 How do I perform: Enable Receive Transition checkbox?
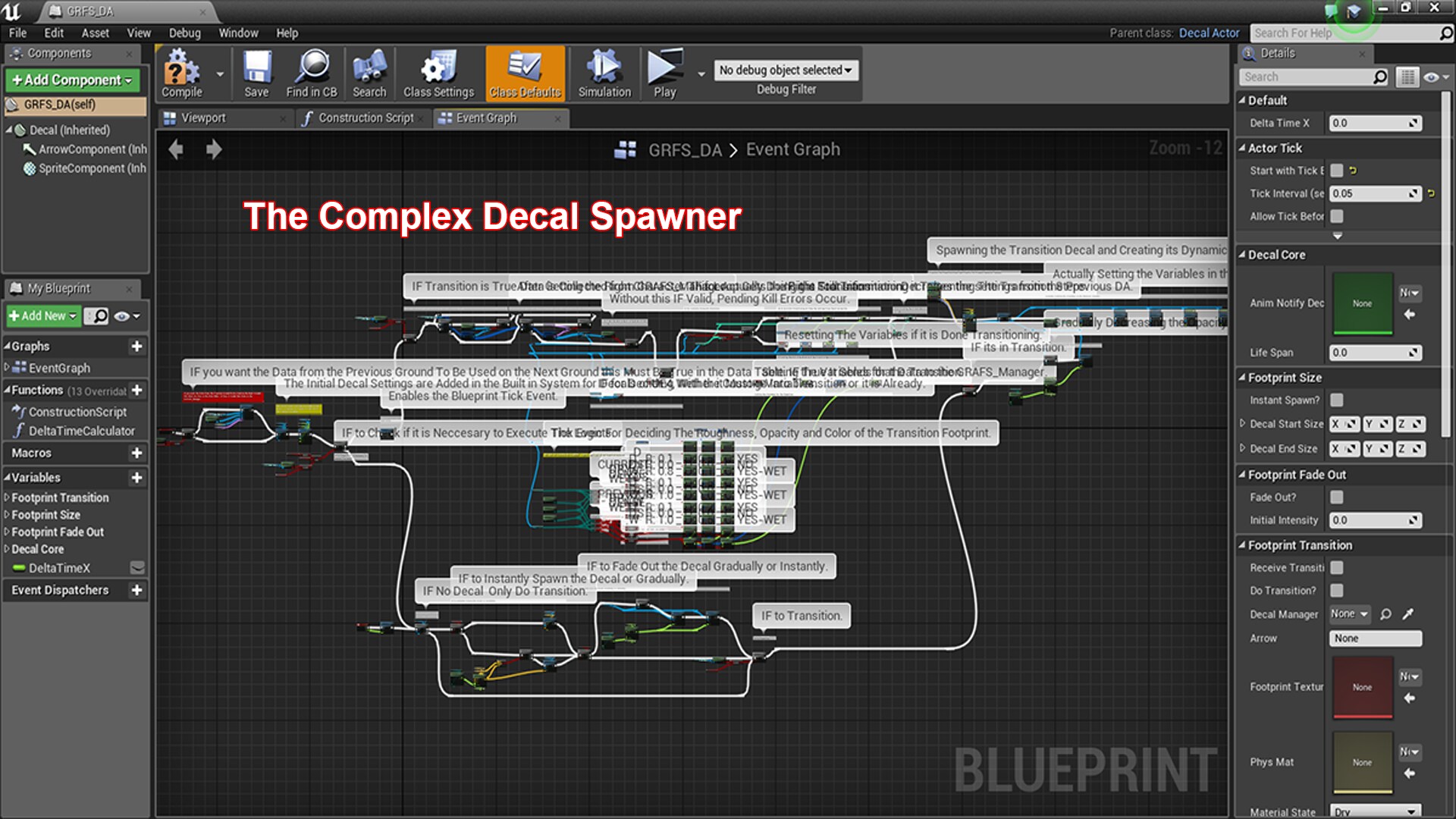click(1337, 567)
